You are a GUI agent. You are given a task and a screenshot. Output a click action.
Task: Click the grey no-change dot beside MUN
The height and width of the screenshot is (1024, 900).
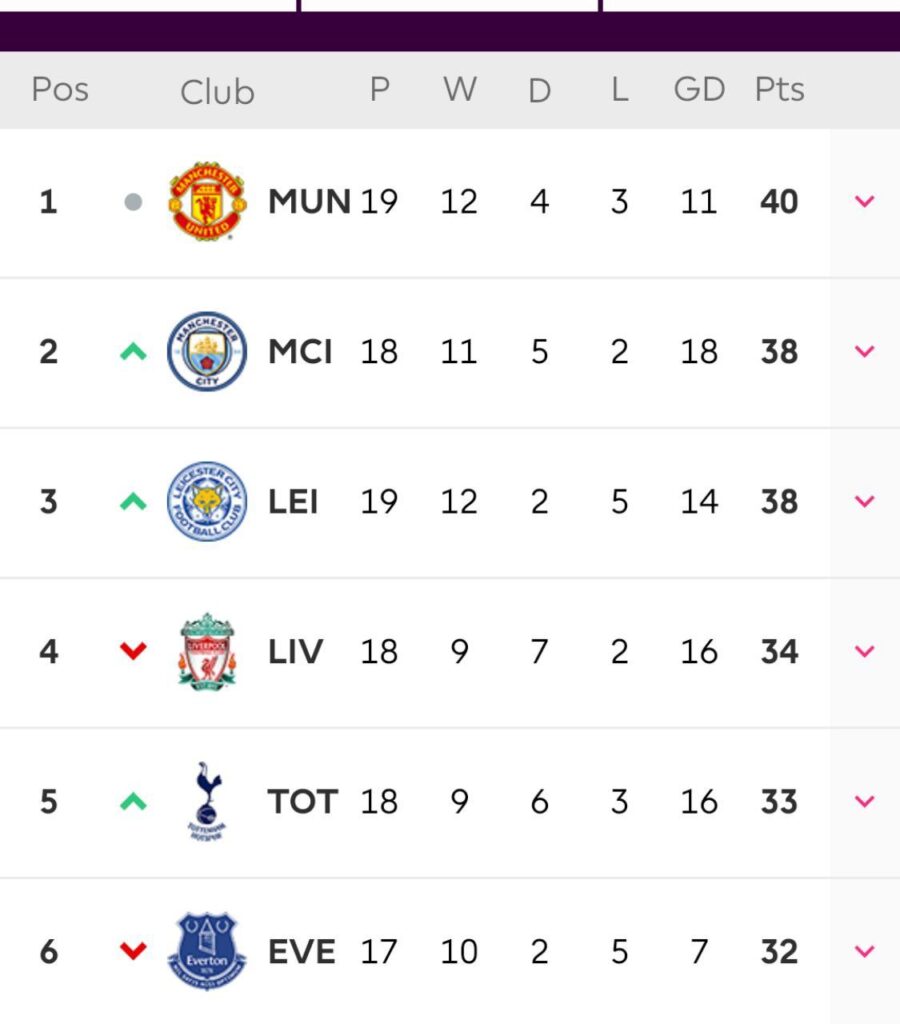point(133,202)
